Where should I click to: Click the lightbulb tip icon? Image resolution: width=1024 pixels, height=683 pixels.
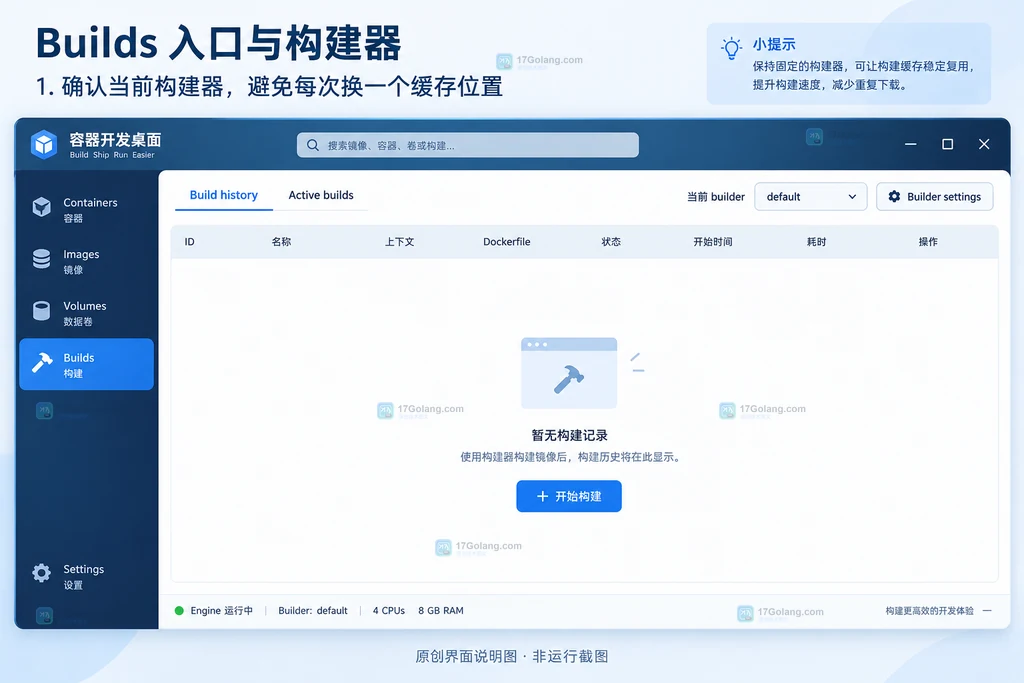731,49
